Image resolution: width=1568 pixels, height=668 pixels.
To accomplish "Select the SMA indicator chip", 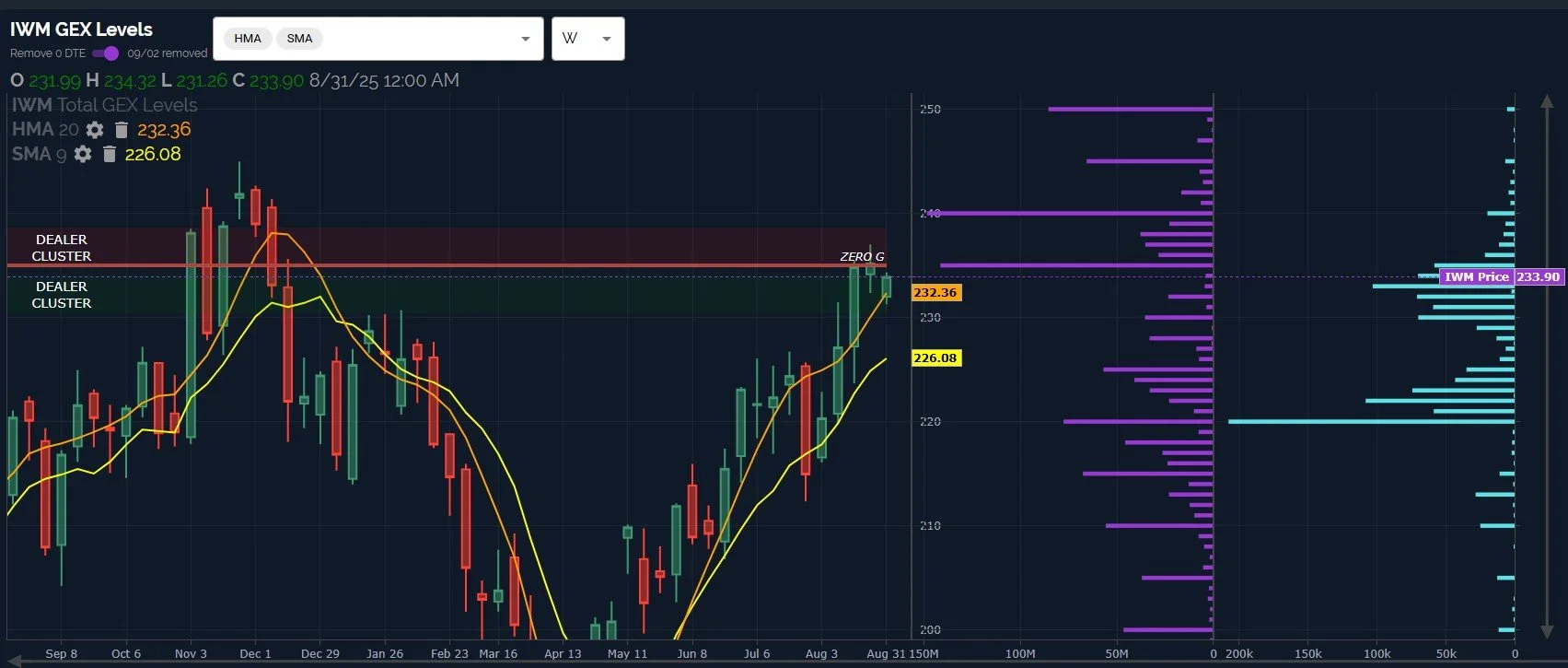I will 300,39.
